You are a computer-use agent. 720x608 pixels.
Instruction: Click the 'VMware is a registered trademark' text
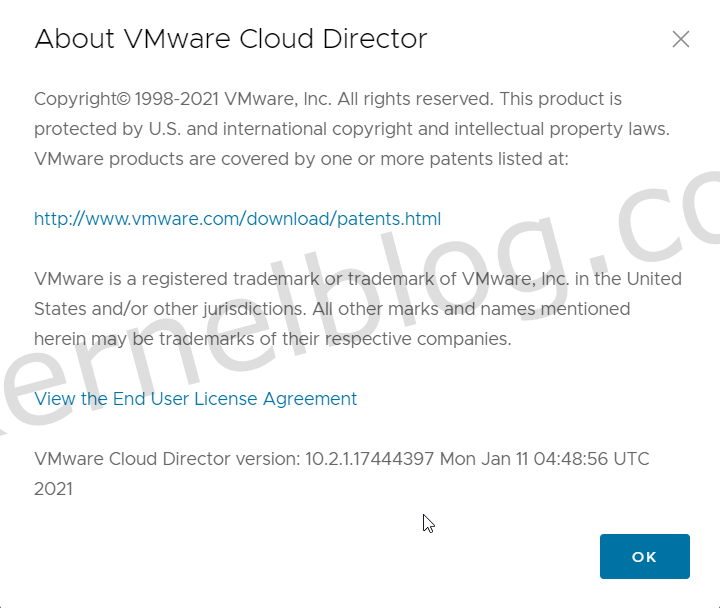180,279
